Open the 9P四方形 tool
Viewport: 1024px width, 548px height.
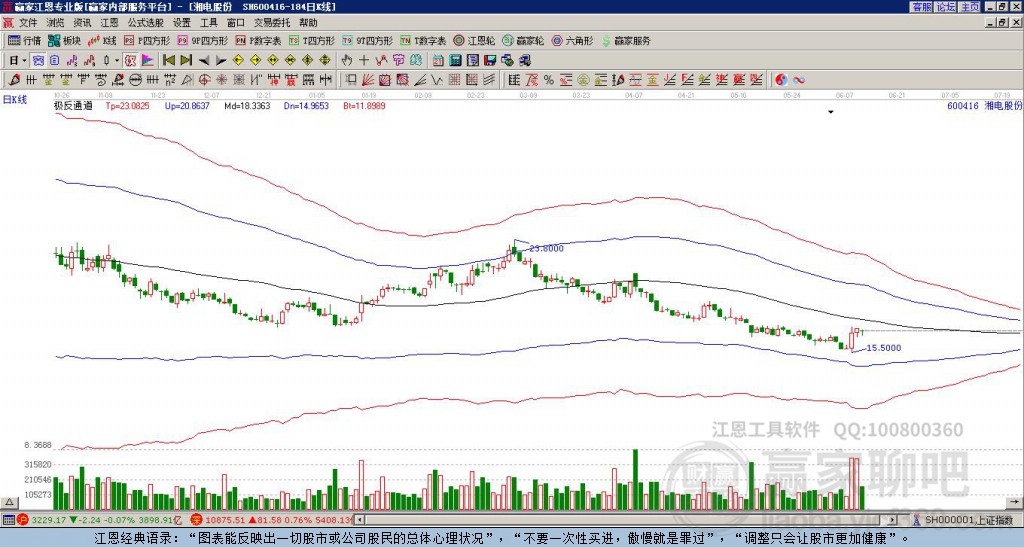pos(202,40)
